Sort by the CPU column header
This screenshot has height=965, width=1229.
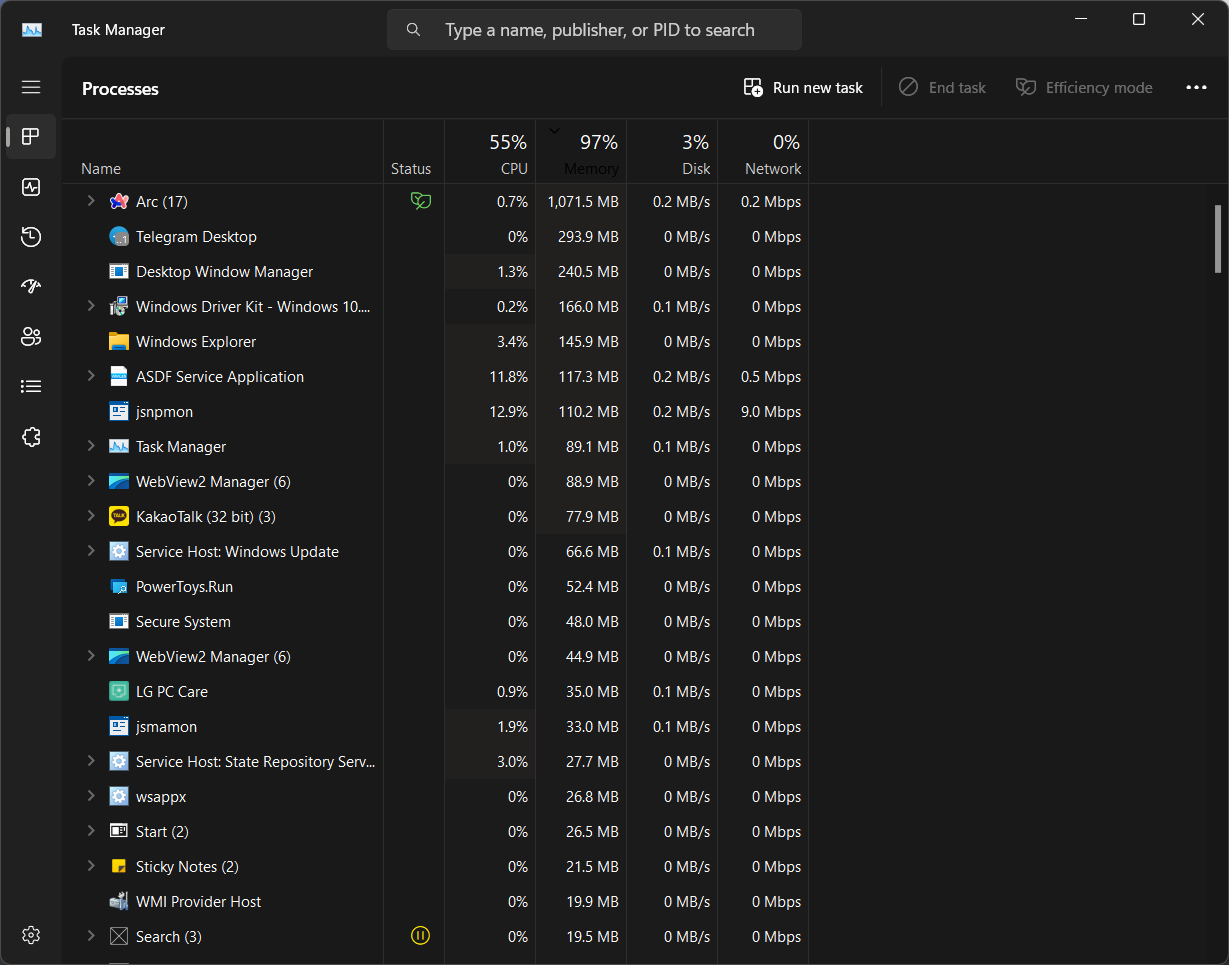(490, 152)
